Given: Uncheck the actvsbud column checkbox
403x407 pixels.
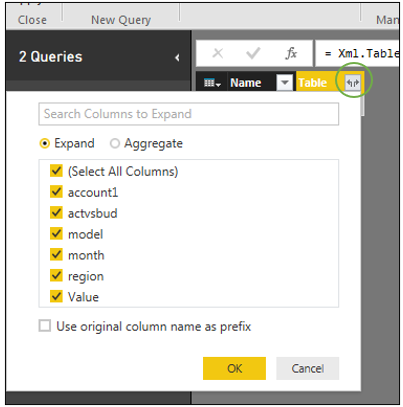Looking at the screenshot, I should 56,213.
